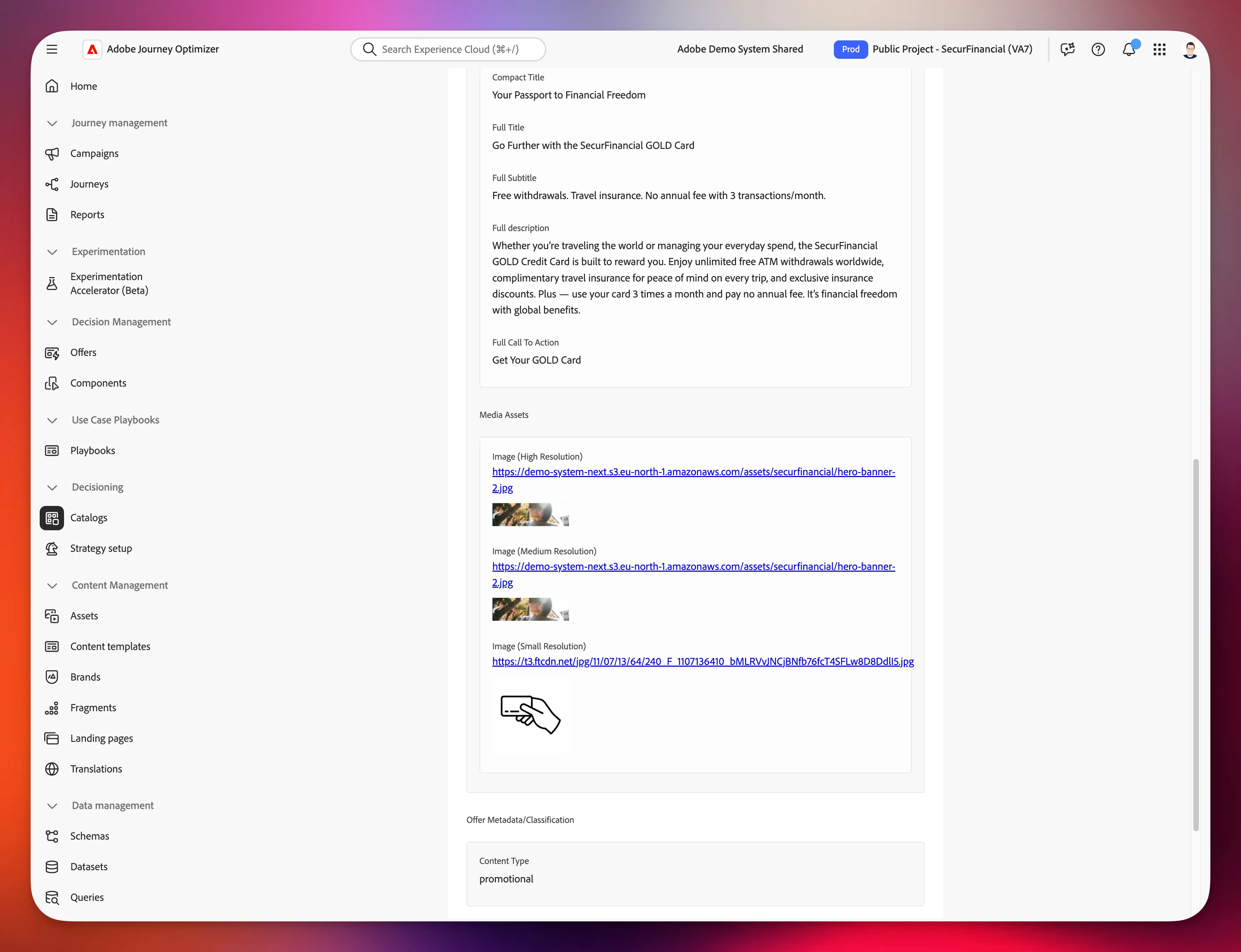
Task: Click the Strategy setup icon
Action: click(52, 548)
